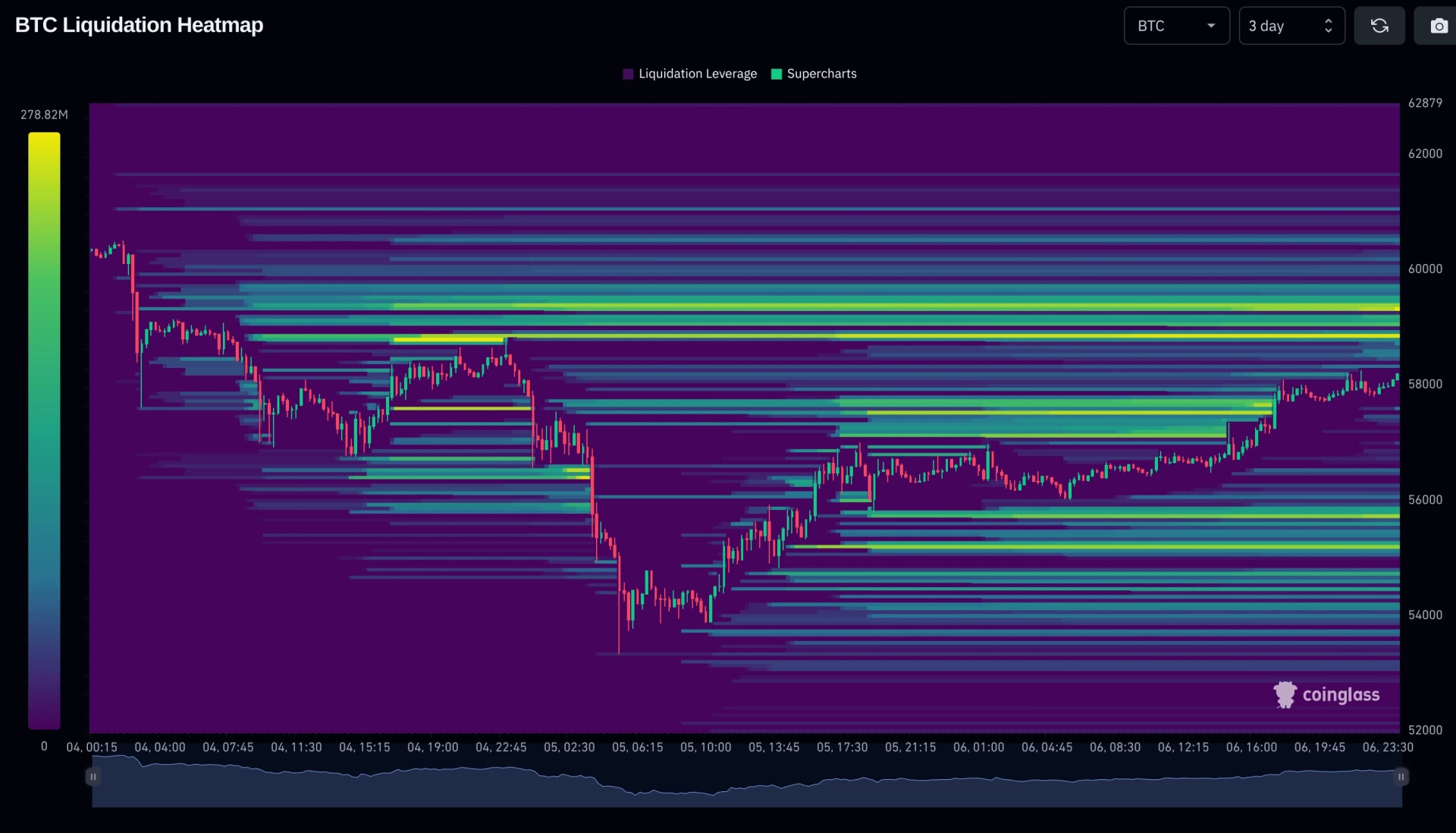Open the BTC coin dropdown

click(x=1176, y=26)
